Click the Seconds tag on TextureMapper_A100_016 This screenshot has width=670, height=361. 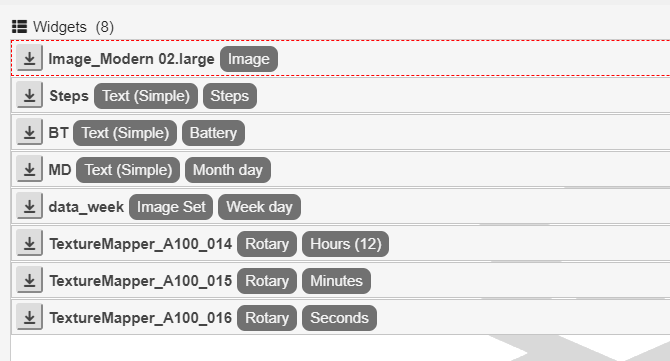(x=339, y=318)
